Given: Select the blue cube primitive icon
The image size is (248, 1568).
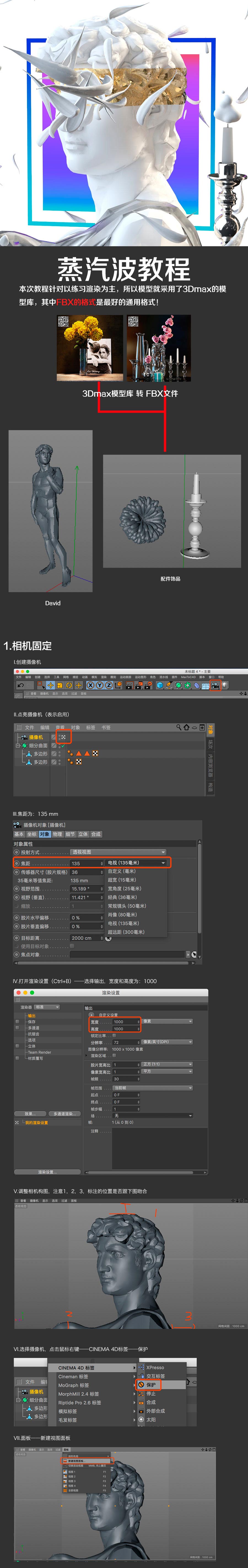Looking at the screenshot, I should tap(160, 685).
